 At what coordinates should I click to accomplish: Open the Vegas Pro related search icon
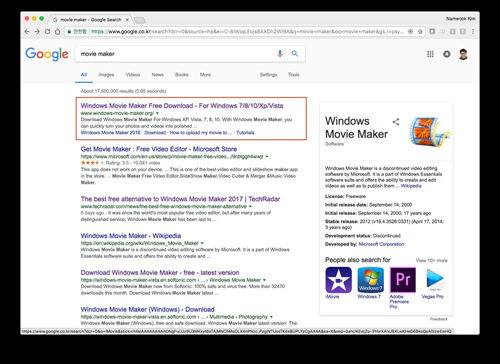(435, 280)
